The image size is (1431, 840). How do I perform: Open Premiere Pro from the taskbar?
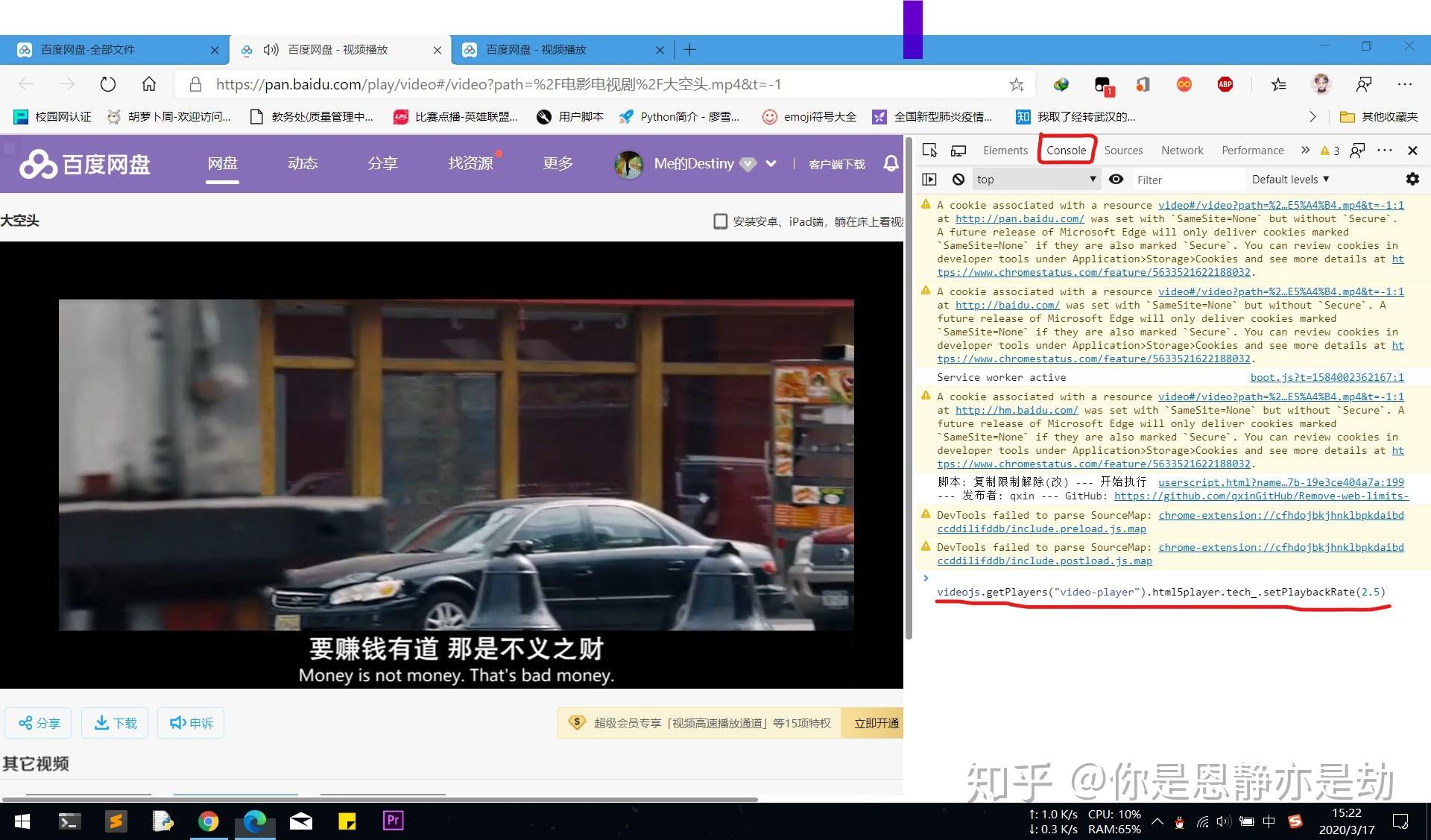click(x=393, y=821)
